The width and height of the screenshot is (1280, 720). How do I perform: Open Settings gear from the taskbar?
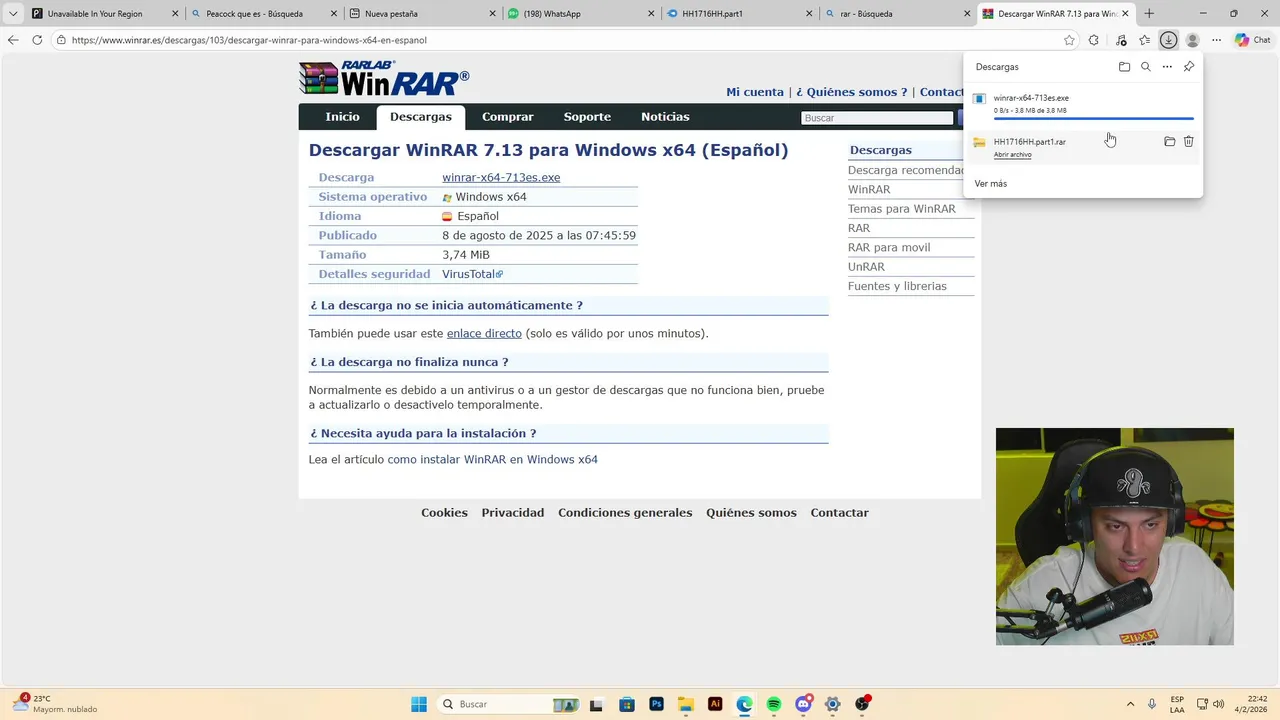click(832, 704)
